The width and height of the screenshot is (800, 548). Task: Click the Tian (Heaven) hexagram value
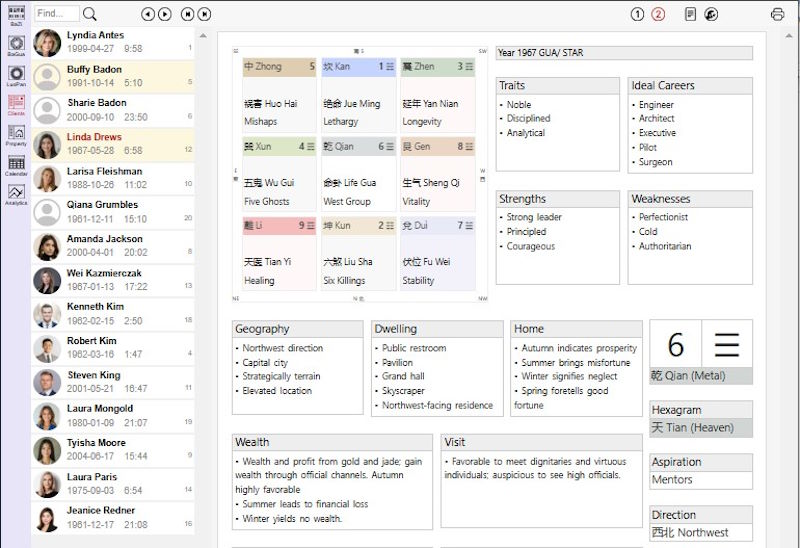coord(701,428)
